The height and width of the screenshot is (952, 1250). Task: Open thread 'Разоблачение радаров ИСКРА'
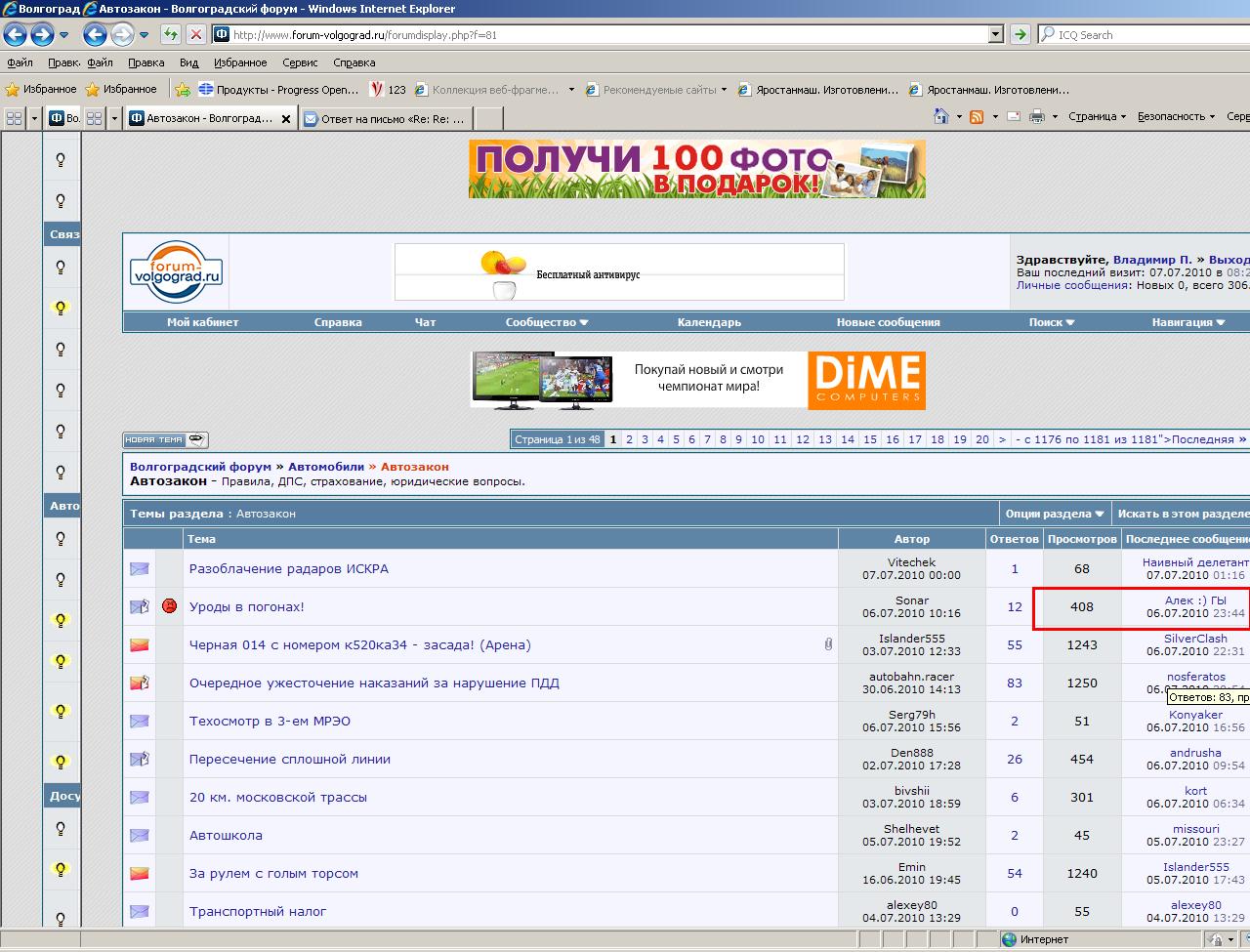point(289,569)
